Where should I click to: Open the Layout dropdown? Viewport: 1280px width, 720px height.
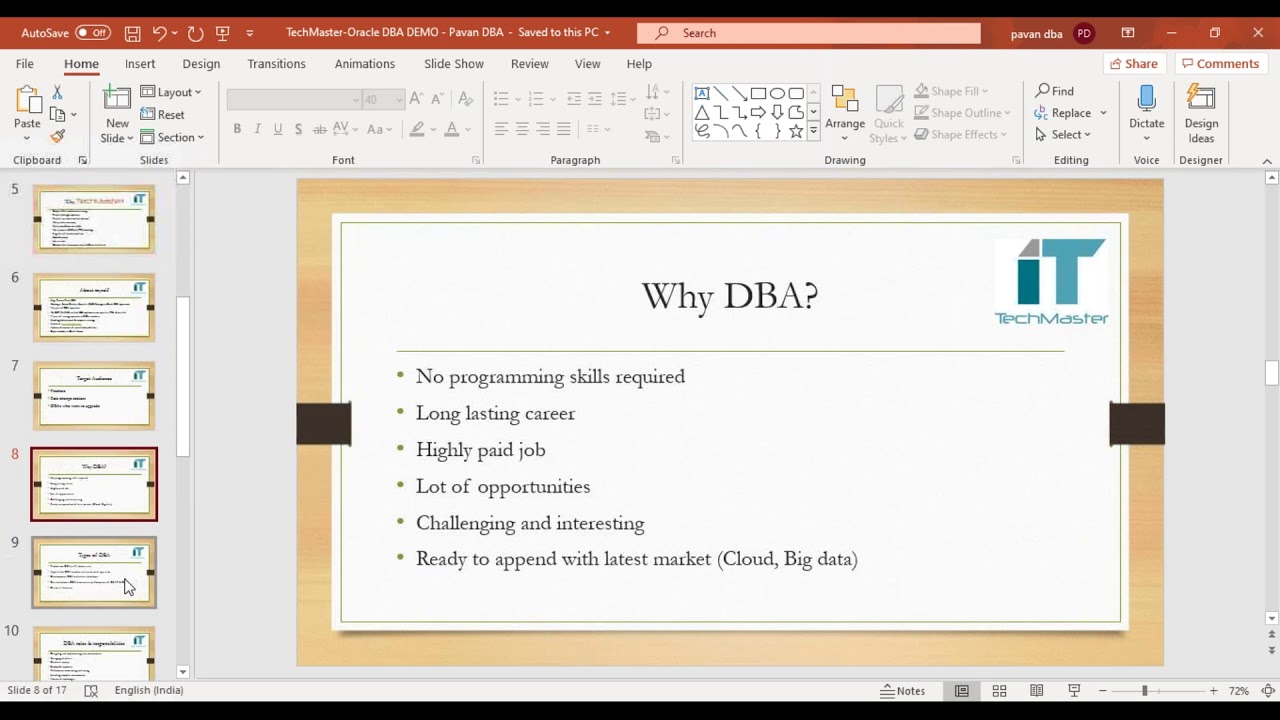(171, 92)
